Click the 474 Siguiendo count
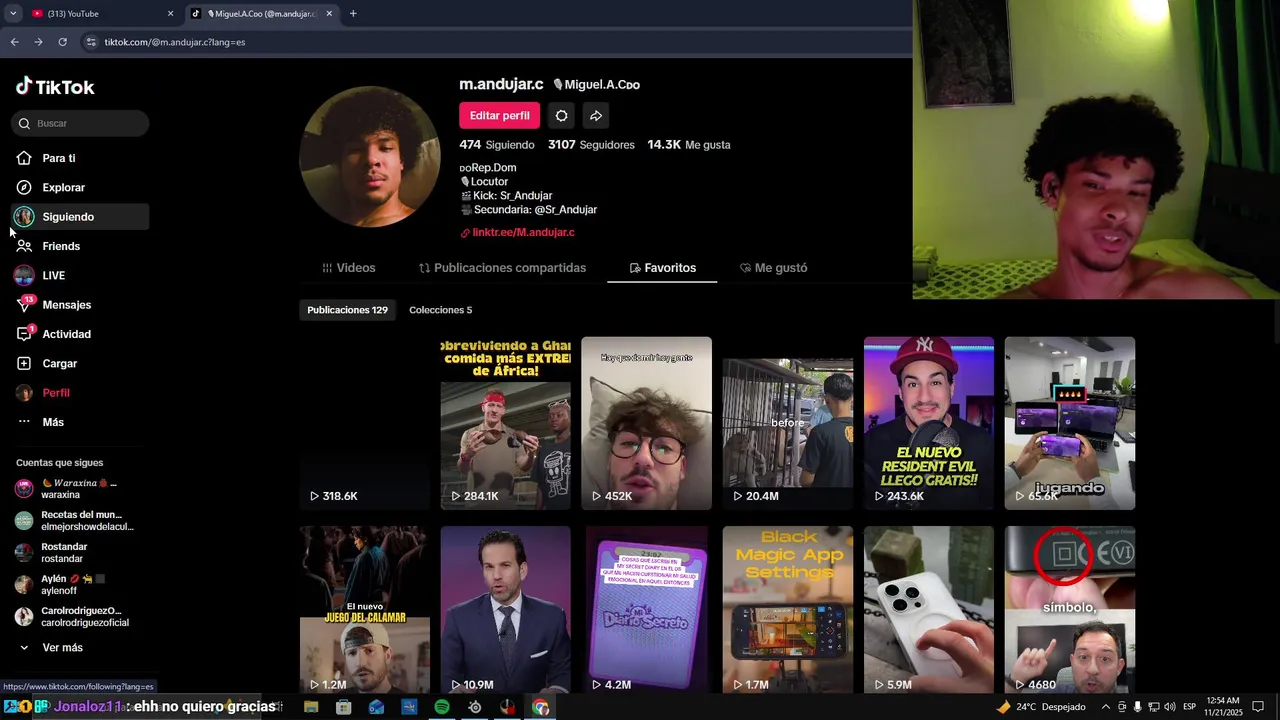1280x720 pixels. coord(496,145)
